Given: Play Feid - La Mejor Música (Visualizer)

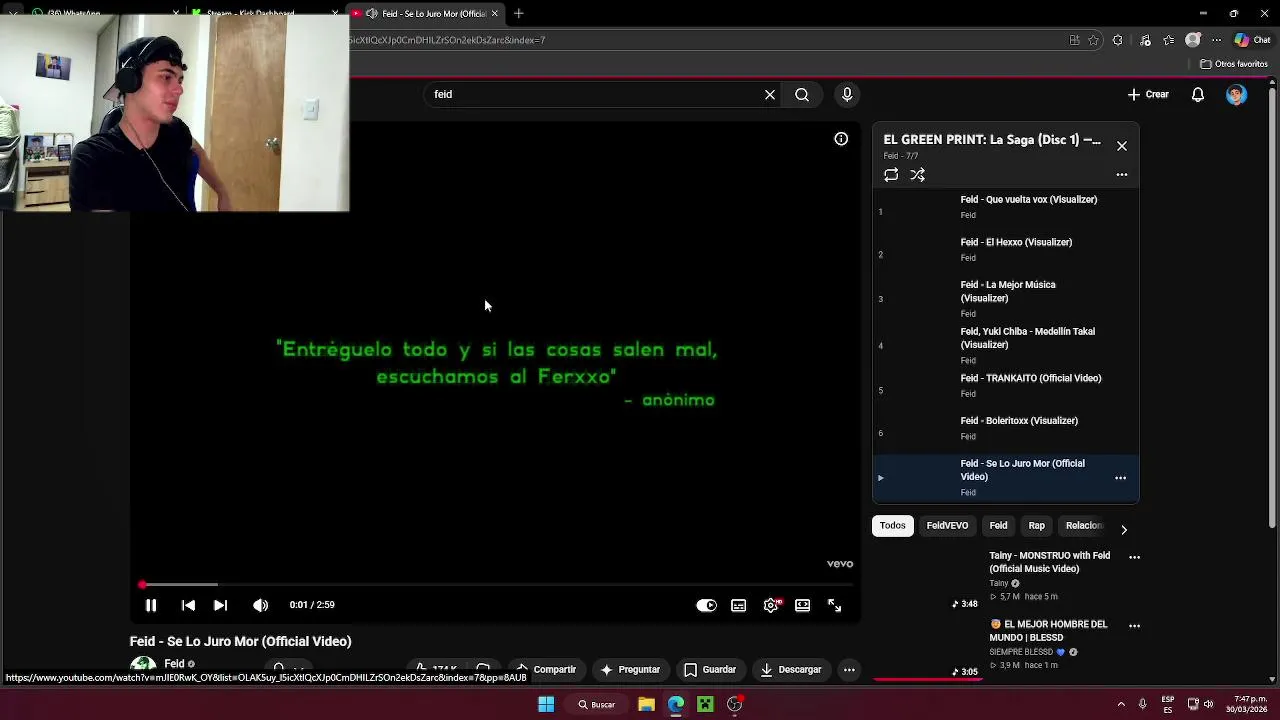Looking at the screenshot, I should (x=1005, y=298).
